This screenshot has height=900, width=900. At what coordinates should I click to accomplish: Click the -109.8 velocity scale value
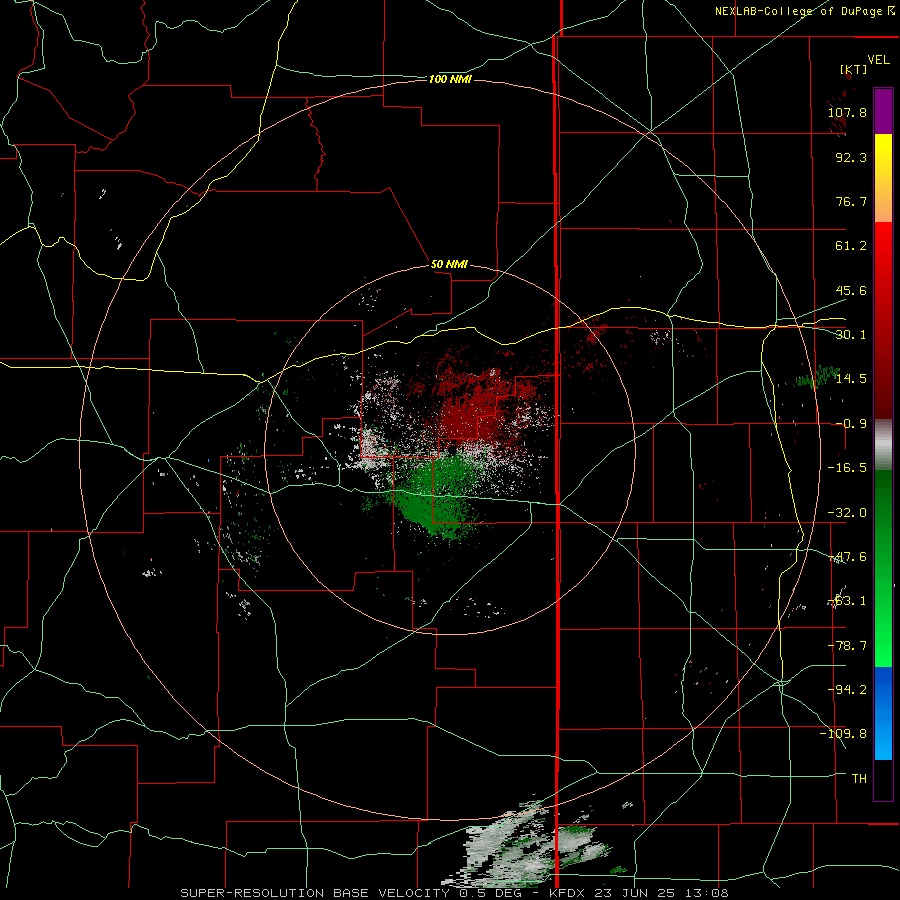(843, 734)
